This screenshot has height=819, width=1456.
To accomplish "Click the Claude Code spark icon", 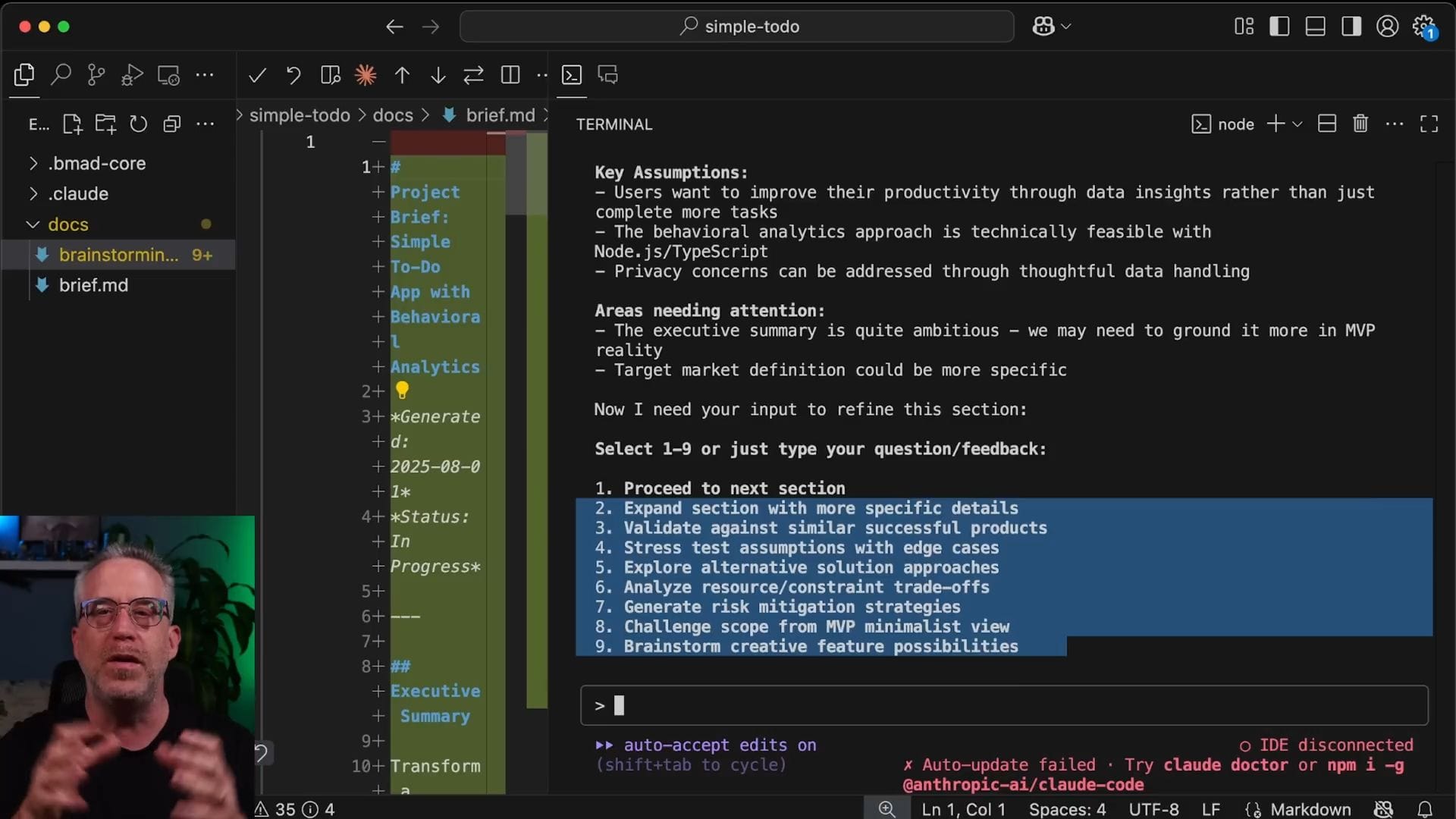I will (366, 74).
